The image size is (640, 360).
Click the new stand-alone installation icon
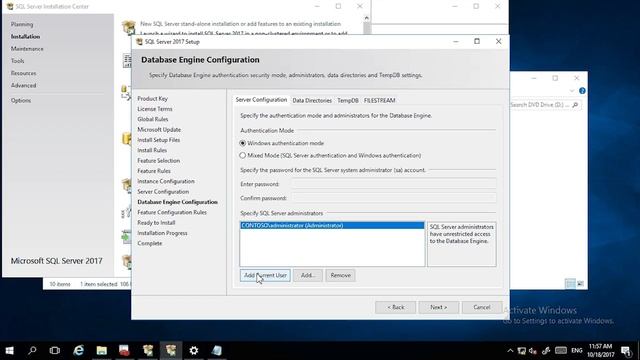[128, 27]
